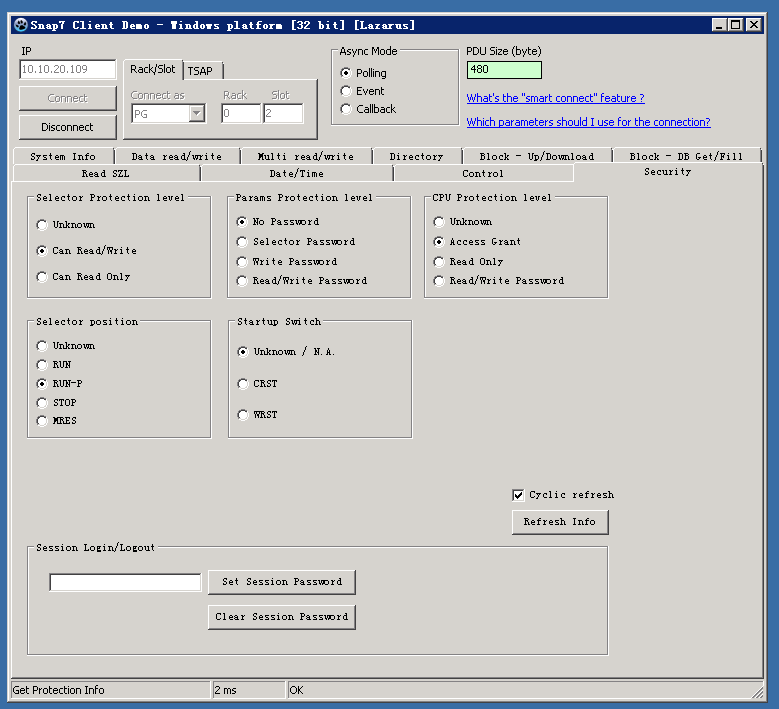Open the Block - DB Get/Fill tab
Viewport: 779px width, 709px height.
687,157
